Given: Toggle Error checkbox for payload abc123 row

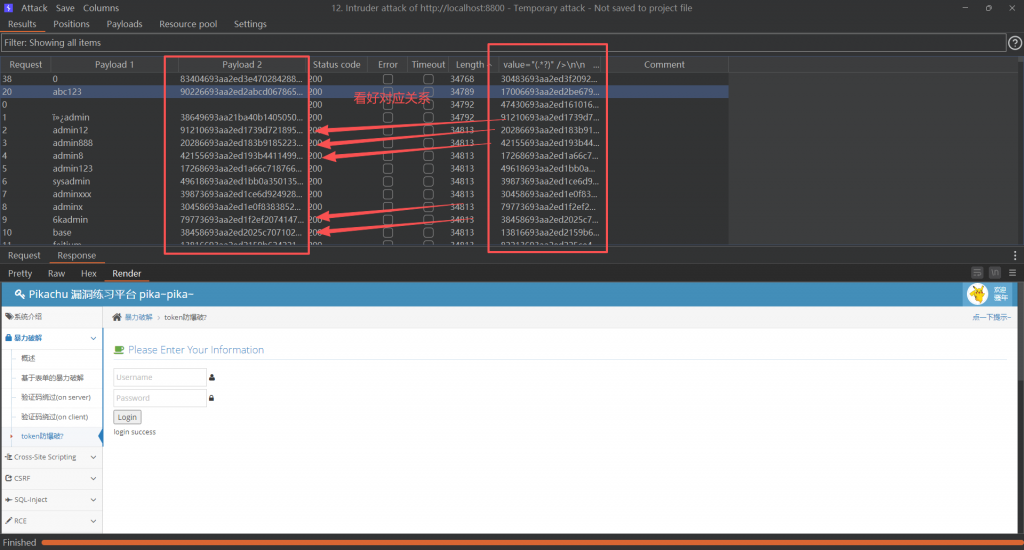Looking at the screenshot, I should coord(388,91).
